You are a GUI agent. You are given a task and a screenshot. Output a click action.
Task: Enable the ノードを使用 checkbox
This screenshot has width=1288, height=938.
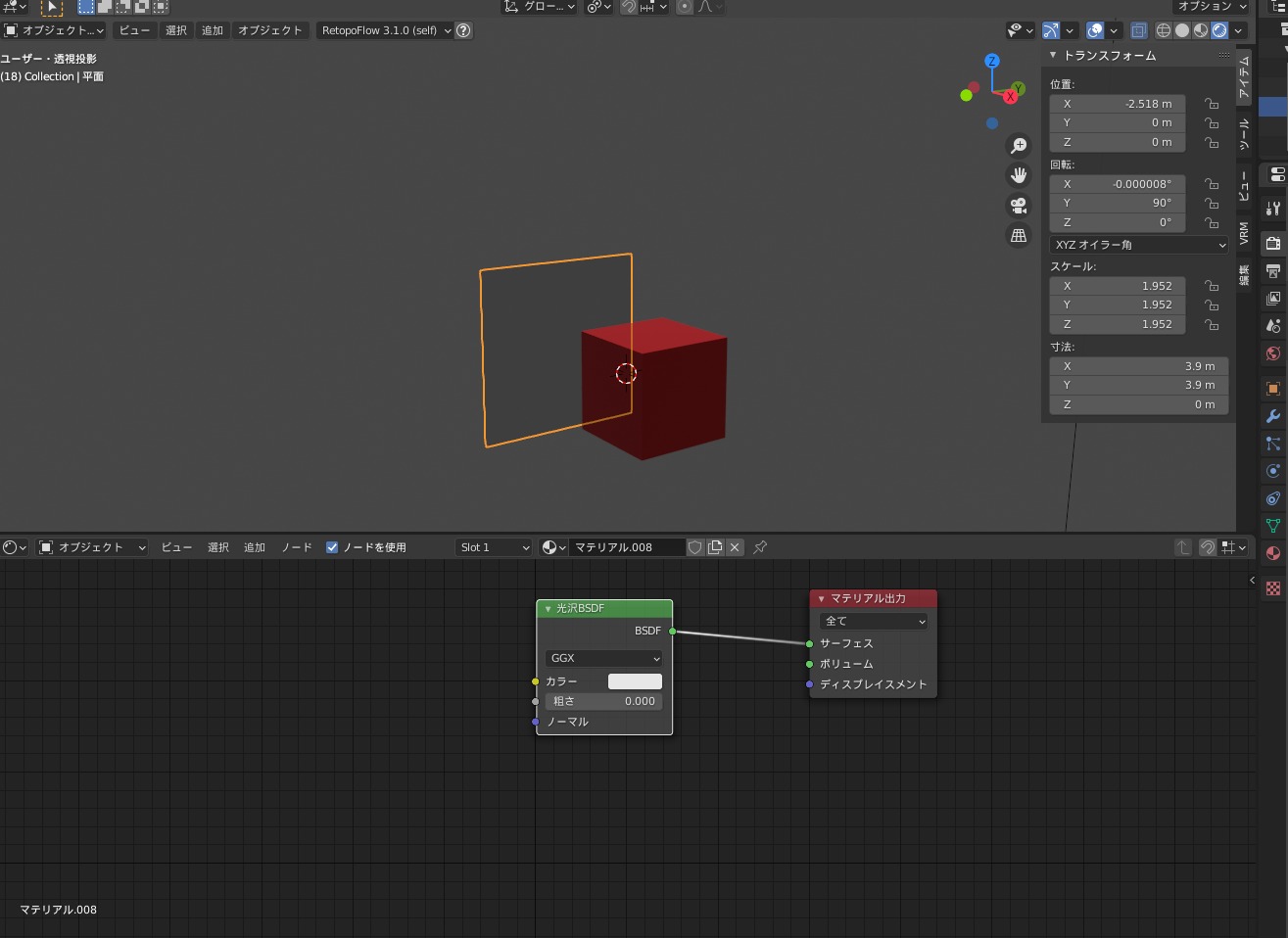pyautogui.click(x=332, y=547)
